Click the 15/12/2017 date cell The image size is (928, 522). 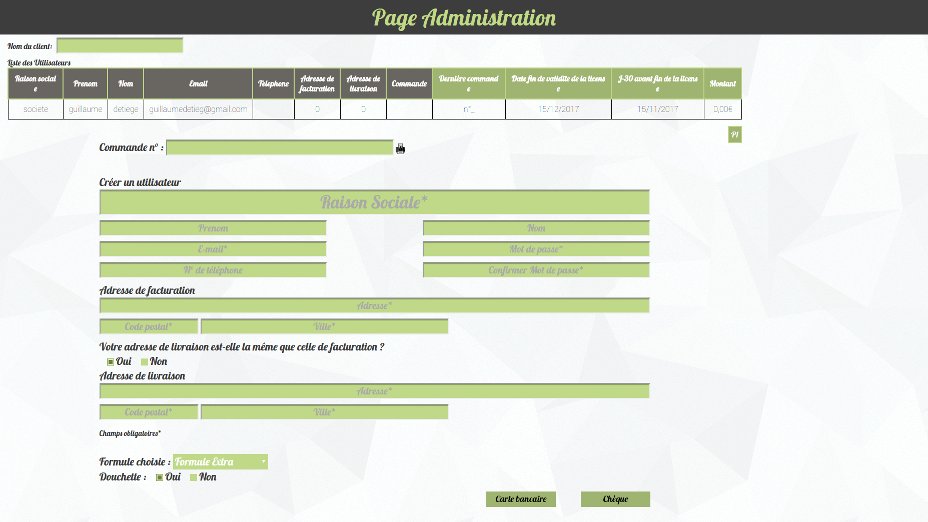[558, 109]
